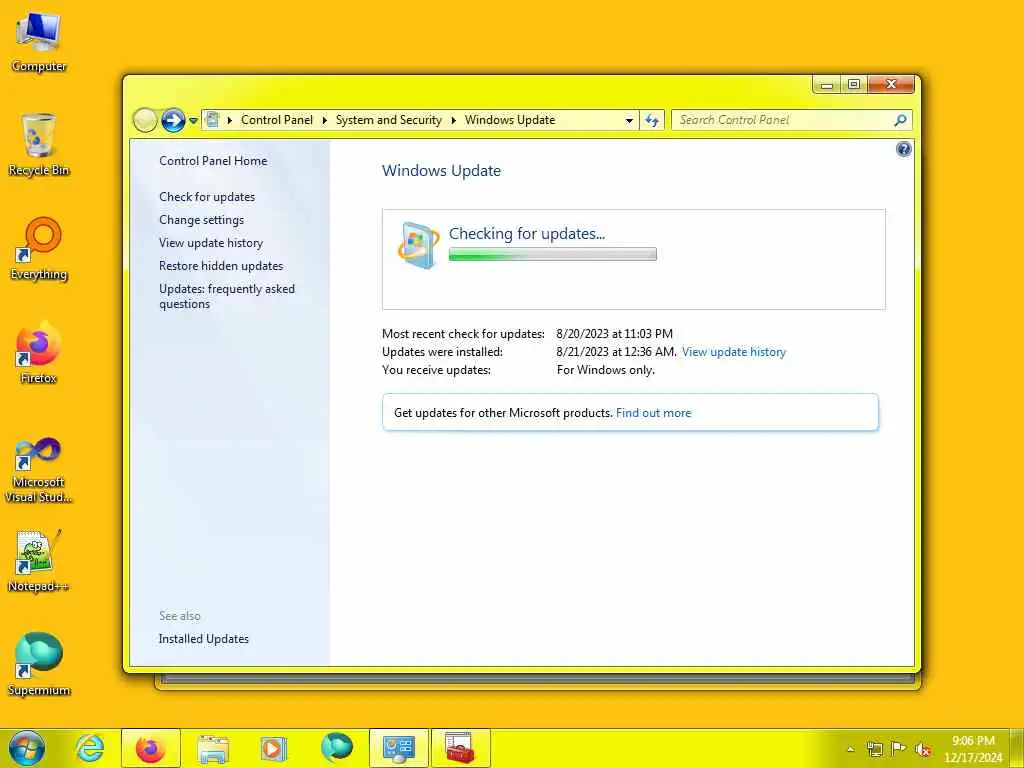Expand the arrow after Control Panel breadcrumb
1024x768 pixels.
click(x=325, y=120)
